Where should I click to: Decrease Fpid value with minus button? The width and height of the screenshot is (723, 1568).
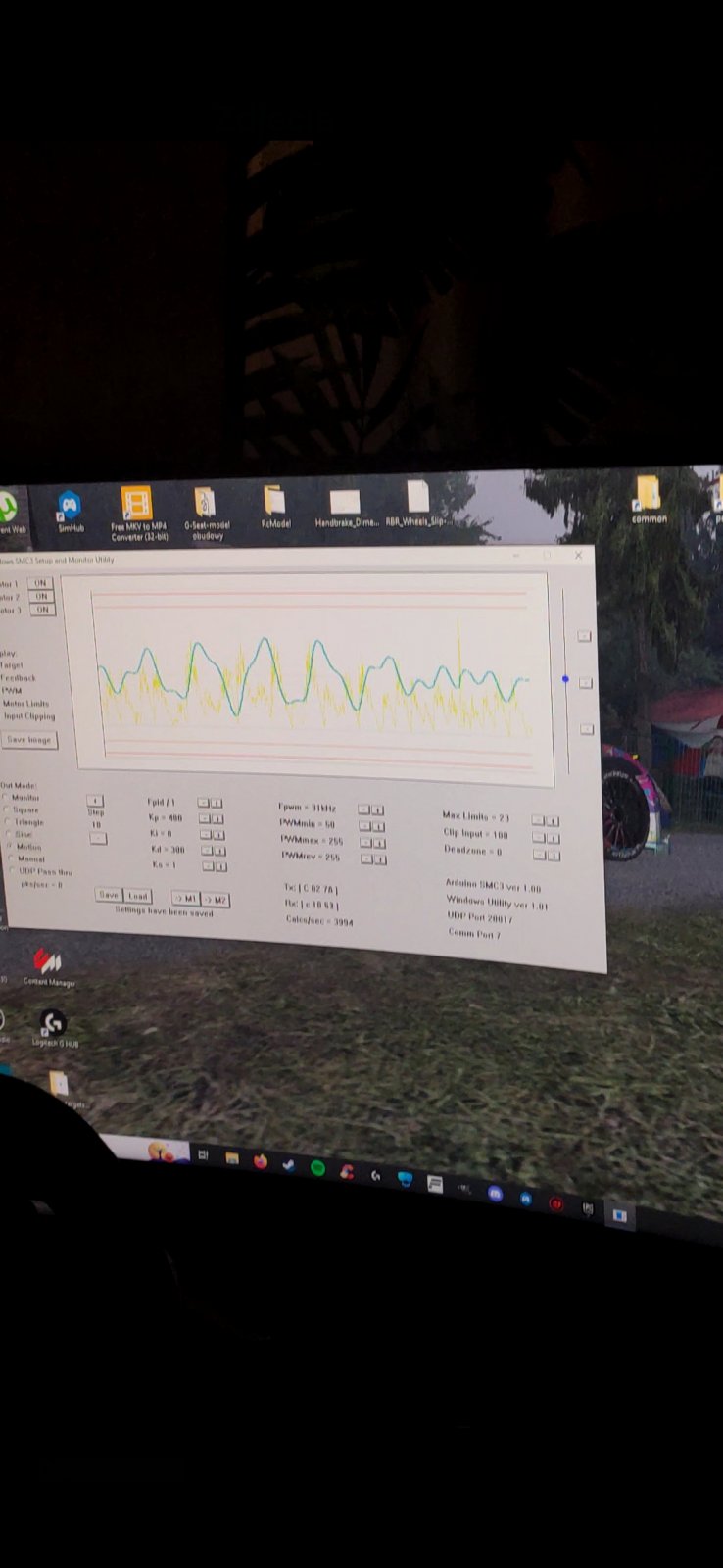point(204,803)
